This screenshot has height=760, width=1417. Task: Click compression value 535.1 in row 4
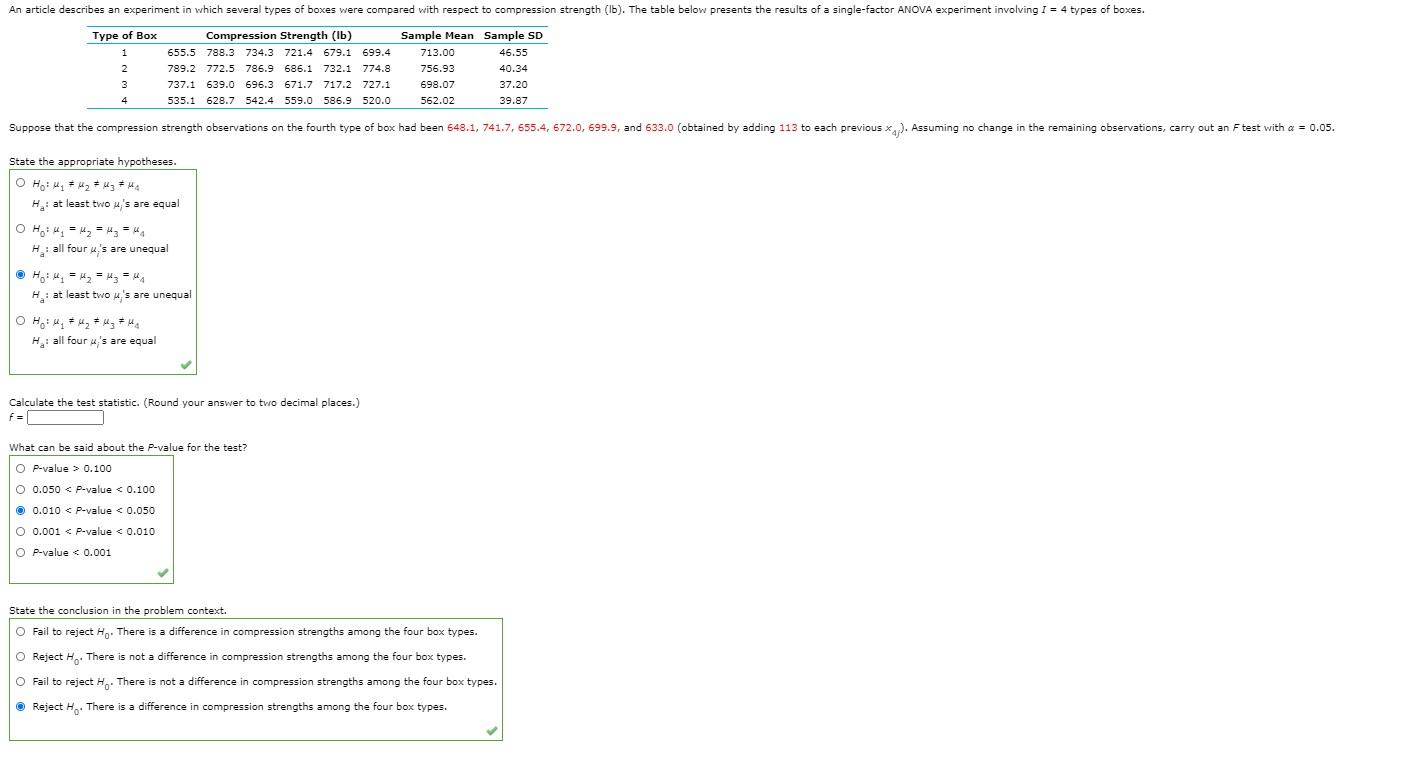182,100
